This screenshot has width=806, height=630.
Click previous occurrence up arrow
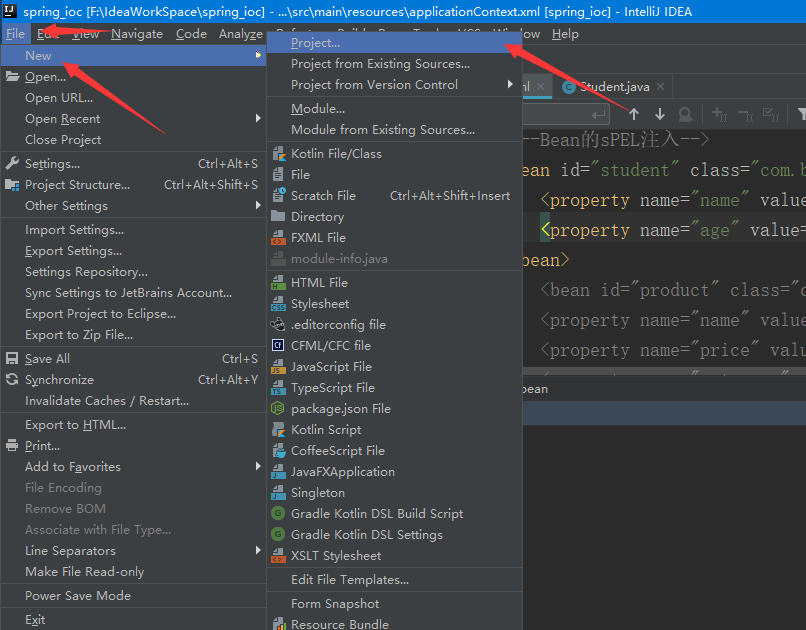click(634, 114)
